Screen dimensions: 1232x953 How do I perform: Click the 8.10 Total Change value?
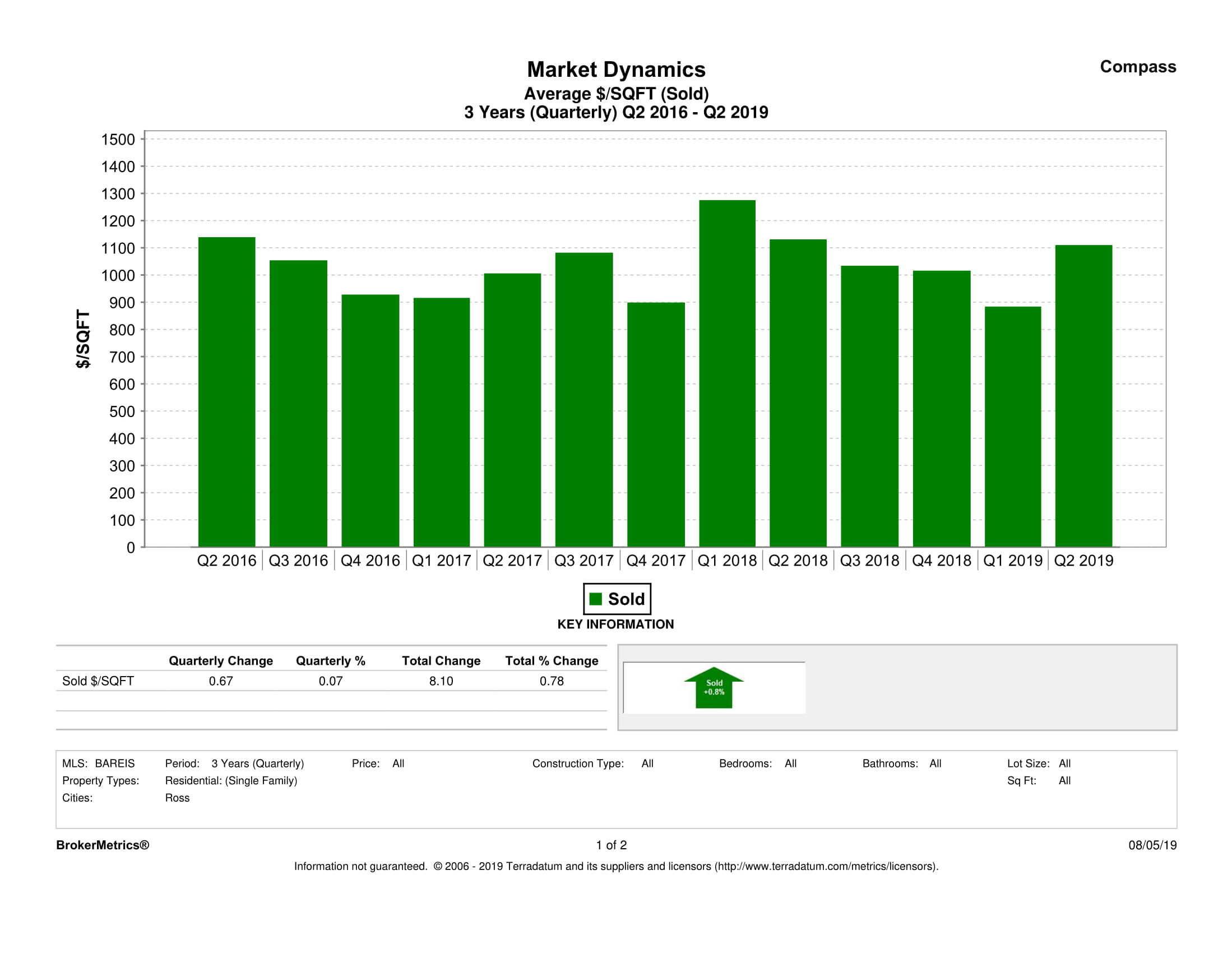click(441, 681)
